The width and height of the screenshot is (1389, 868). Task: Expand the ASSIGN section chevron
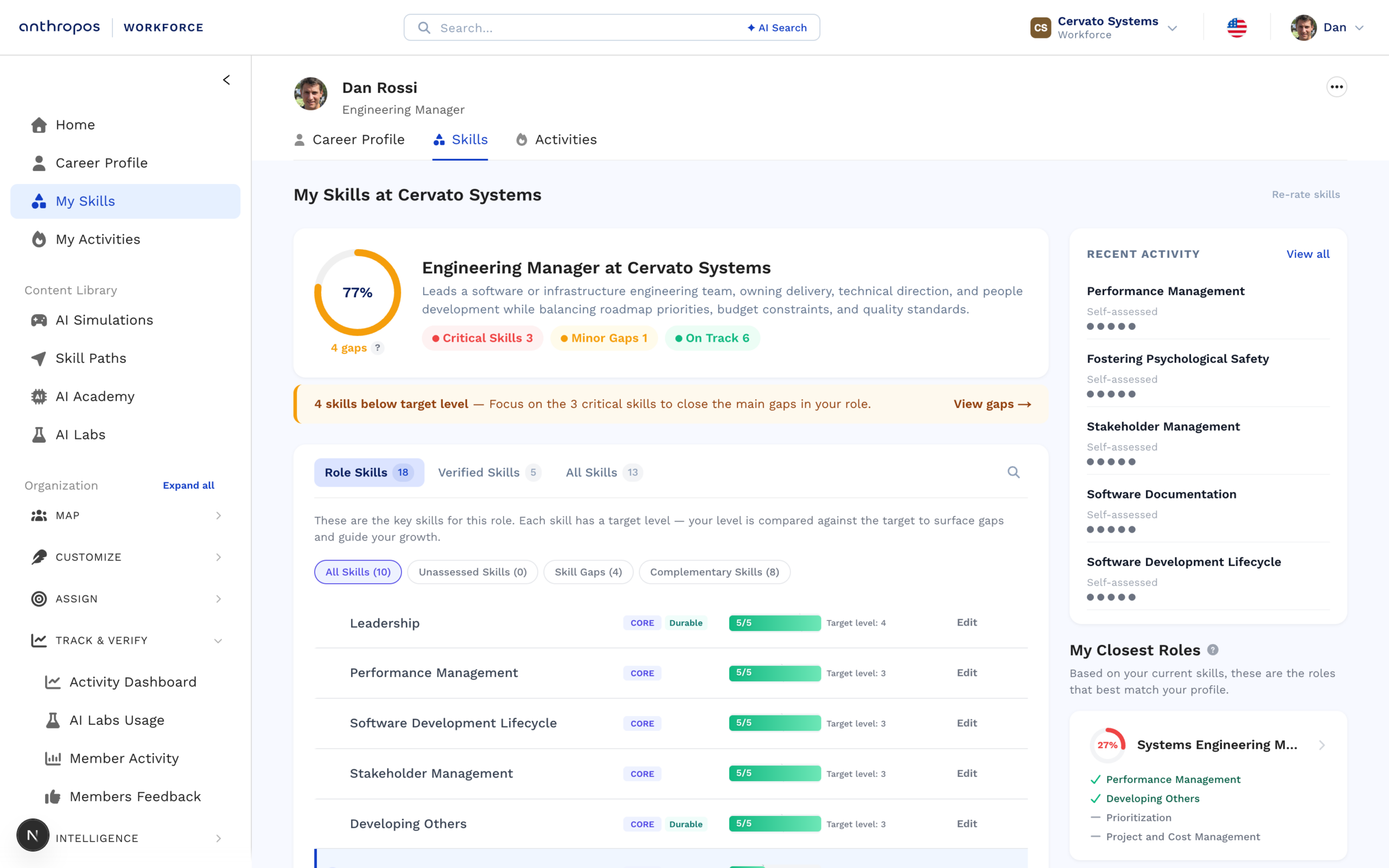tap(219, 599)
